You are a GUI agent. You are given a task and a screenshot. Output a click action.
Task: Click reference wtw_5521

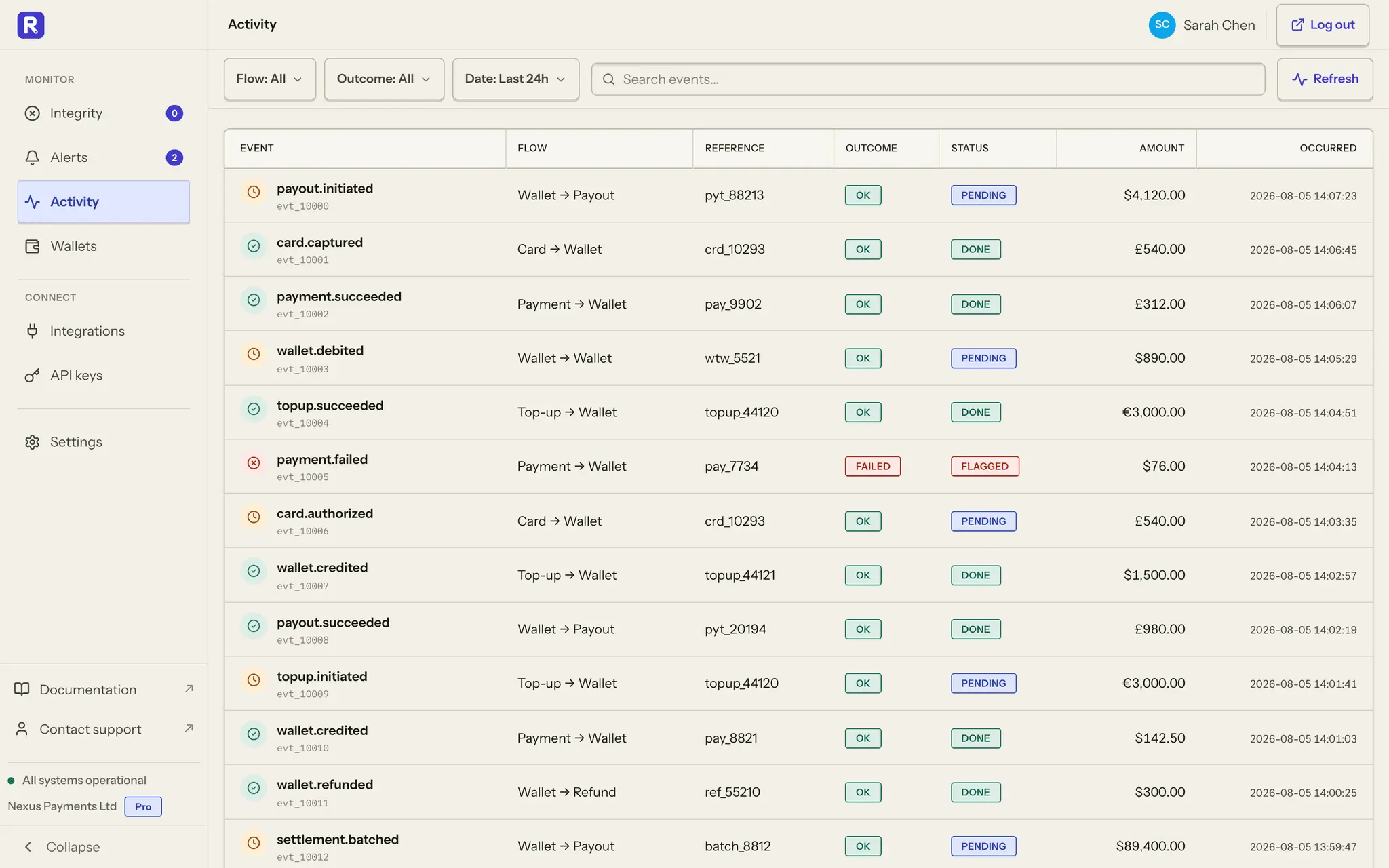coord(732,358)
